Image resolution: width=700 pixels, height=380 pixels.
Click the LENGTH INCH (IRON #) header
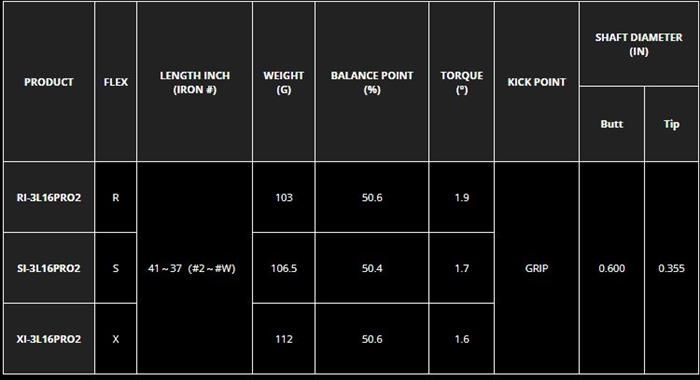coord(195,82)
